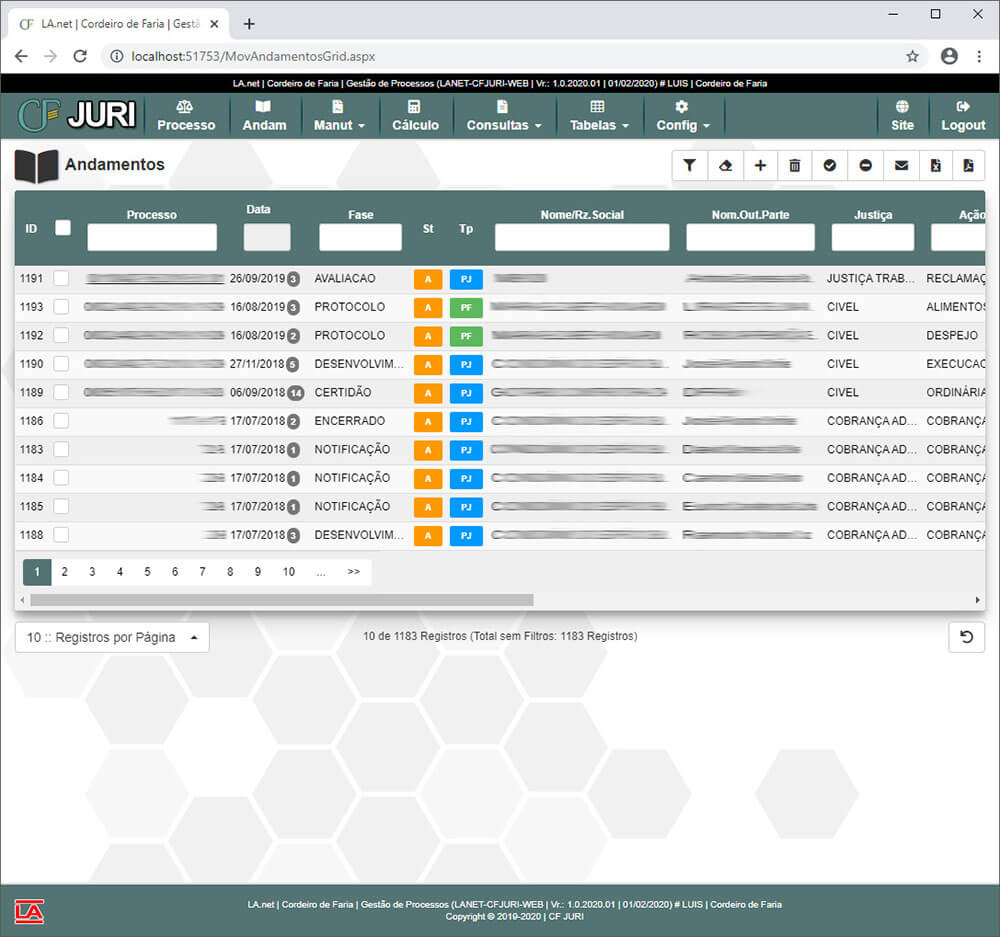This screenshot has width=1000, height=937.
Task: Add a new record with plus icon
Action: pos(760,166)
